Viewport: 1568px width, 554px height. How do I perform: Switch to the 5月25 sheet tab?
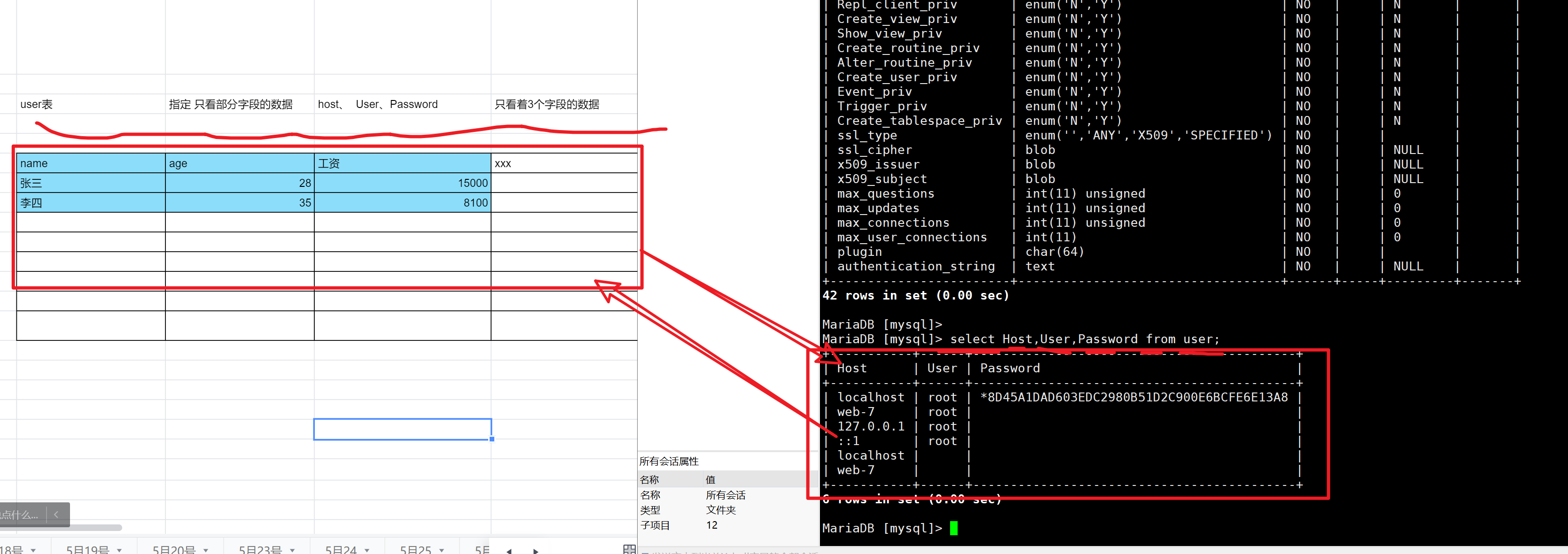[415, 549]
